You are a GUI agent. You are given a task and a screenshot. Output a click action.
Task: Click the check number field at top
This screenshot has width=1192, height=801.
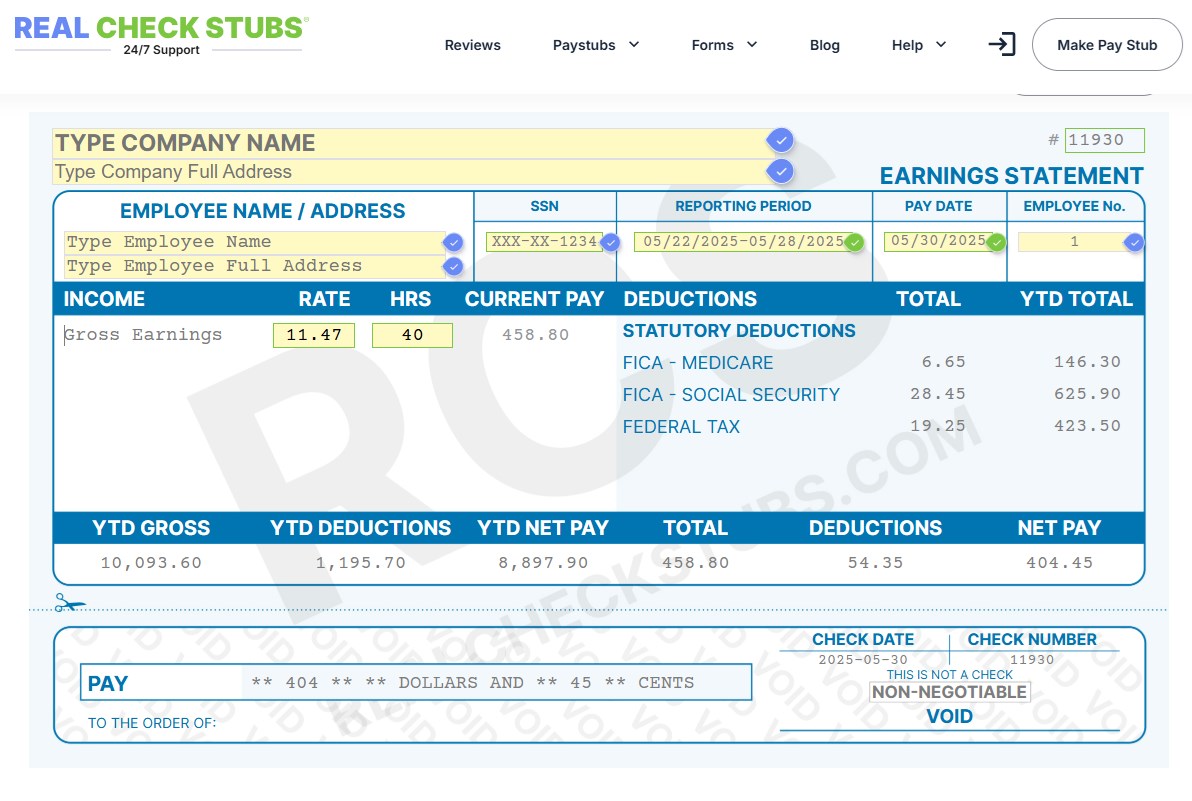(1103, 141)
